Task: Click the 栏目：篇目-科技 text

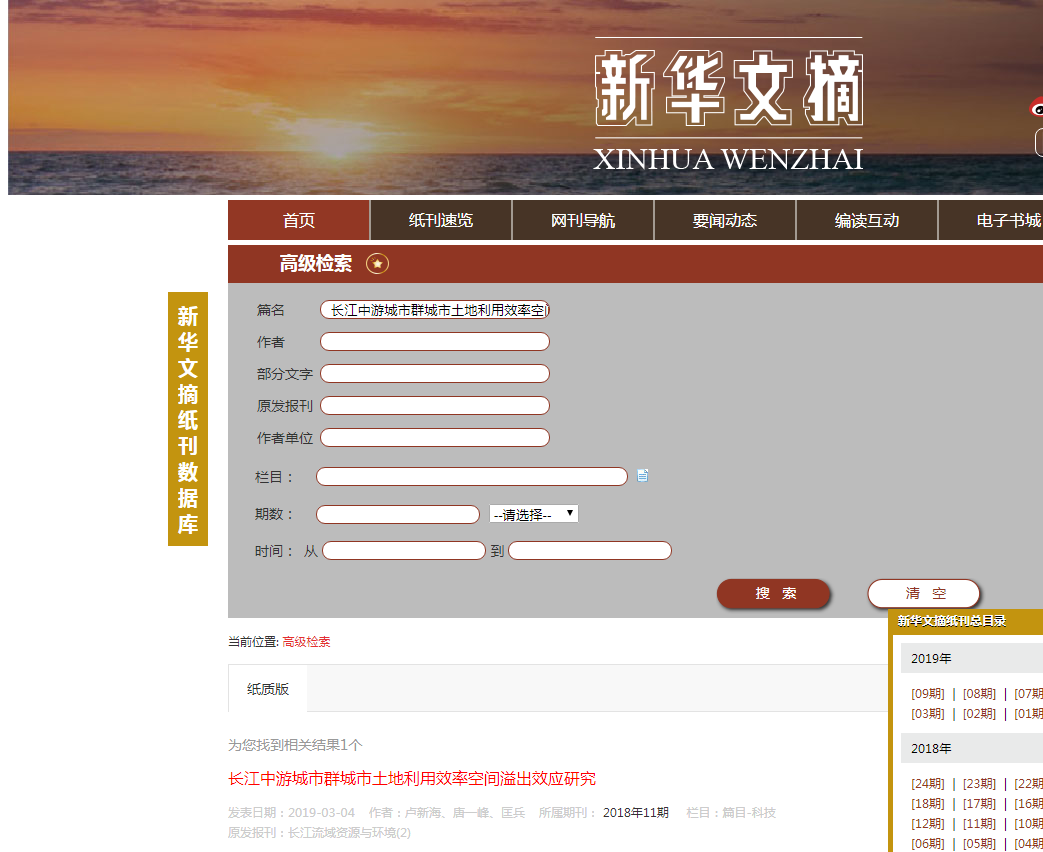Action: (731, 813)
